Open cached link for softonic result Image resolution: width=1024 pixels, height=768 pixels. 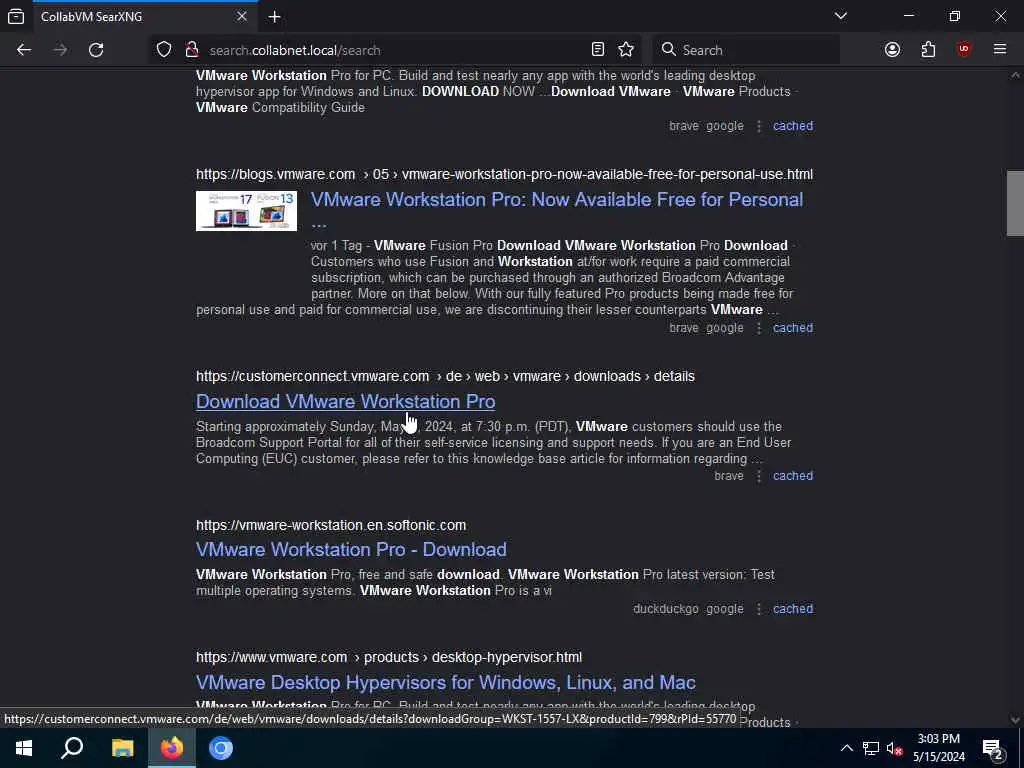(x=793, y=609)
